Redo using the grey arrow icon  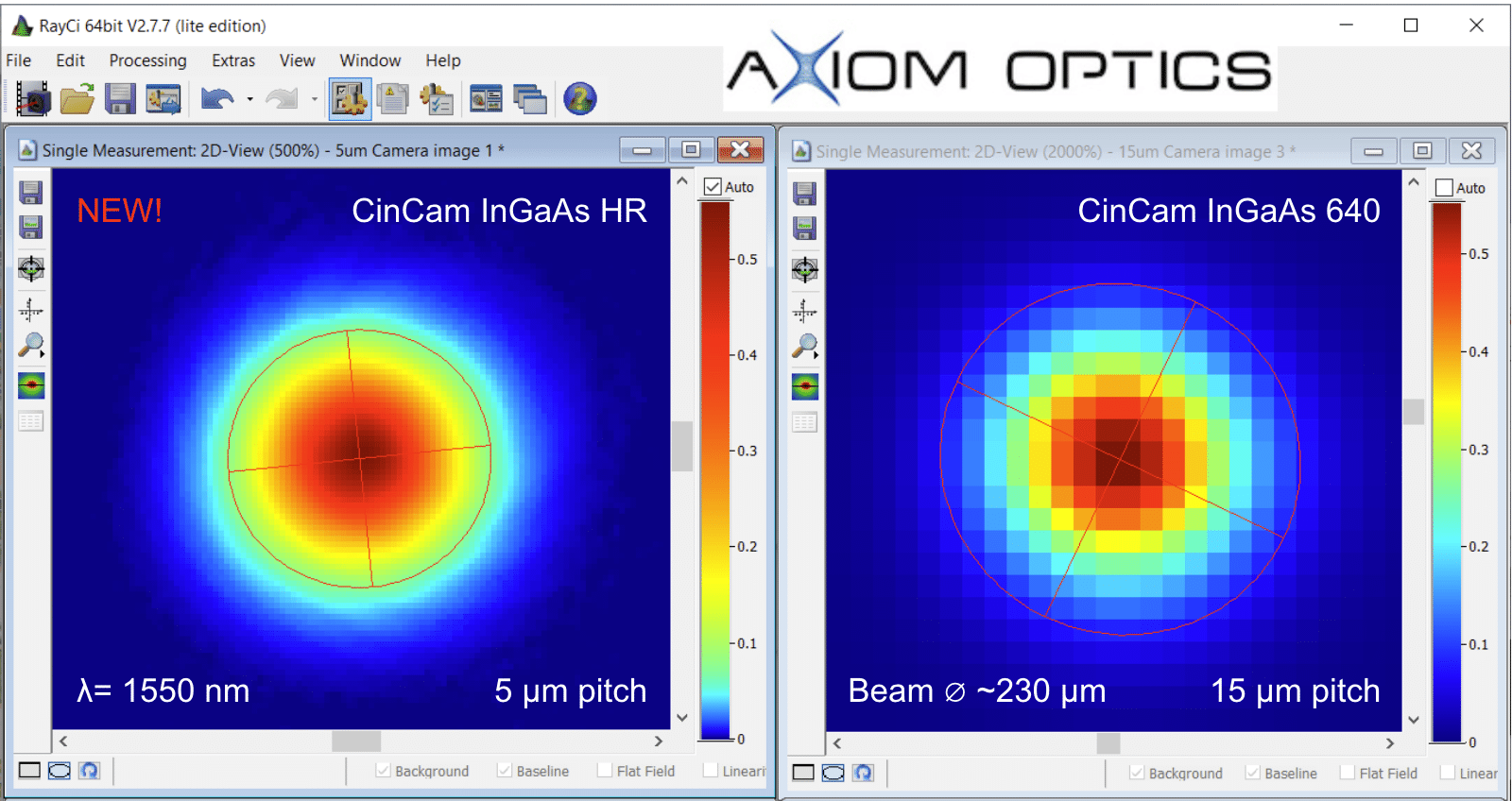point(282,98)
